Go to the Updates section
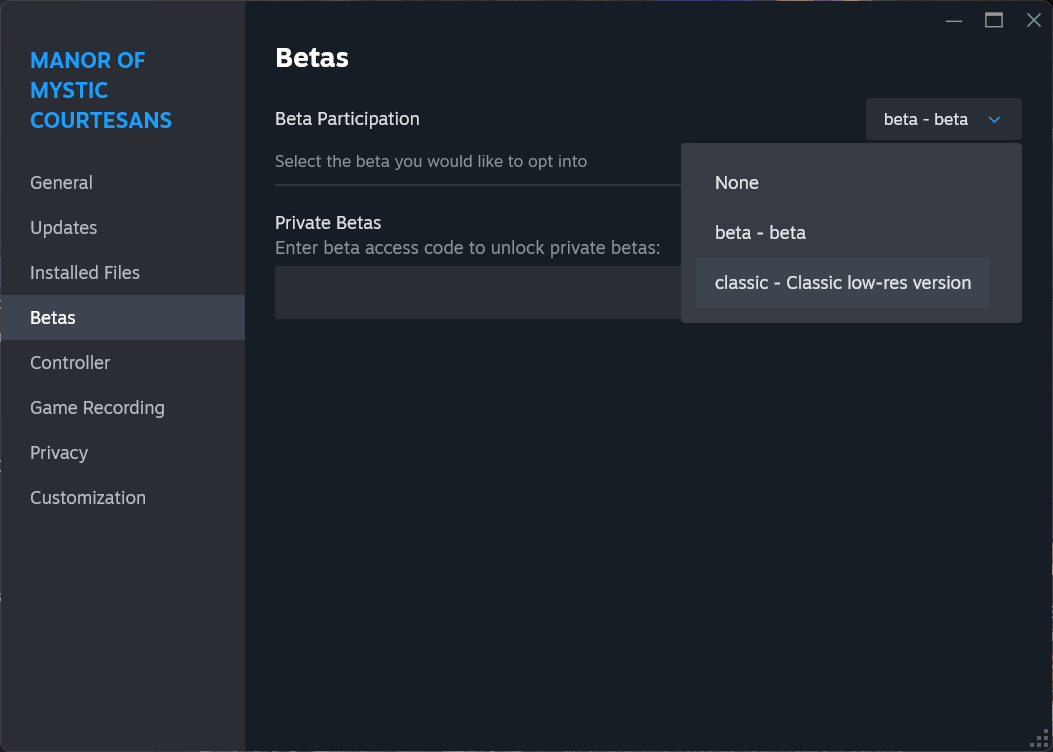Screen dimensions: 1053x752 [63, 228]
